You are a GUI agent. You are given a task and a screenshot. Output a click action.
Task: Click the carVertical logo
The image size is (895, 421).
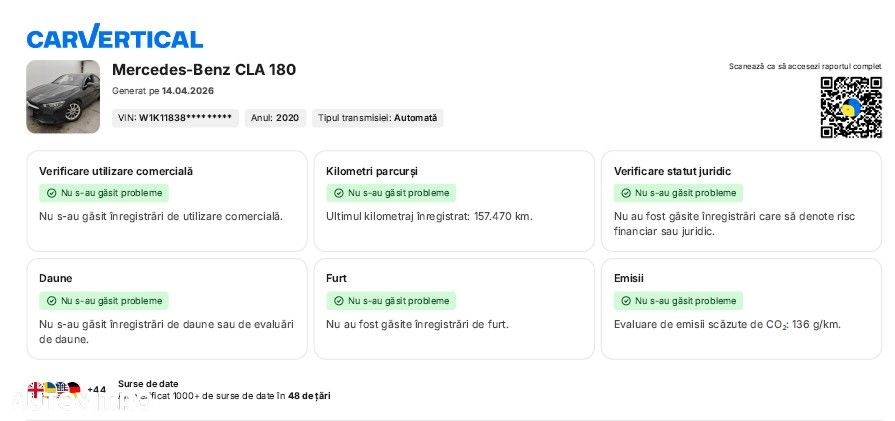coord(115,37)
